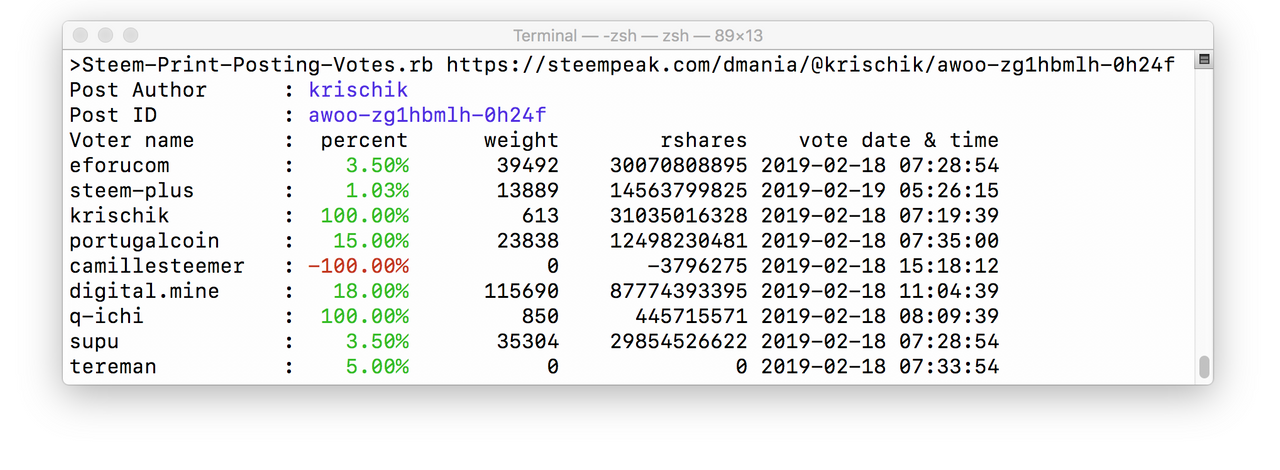Click the 'Post ID' label
Screen dimensions: 1280x470
(113, 115)
